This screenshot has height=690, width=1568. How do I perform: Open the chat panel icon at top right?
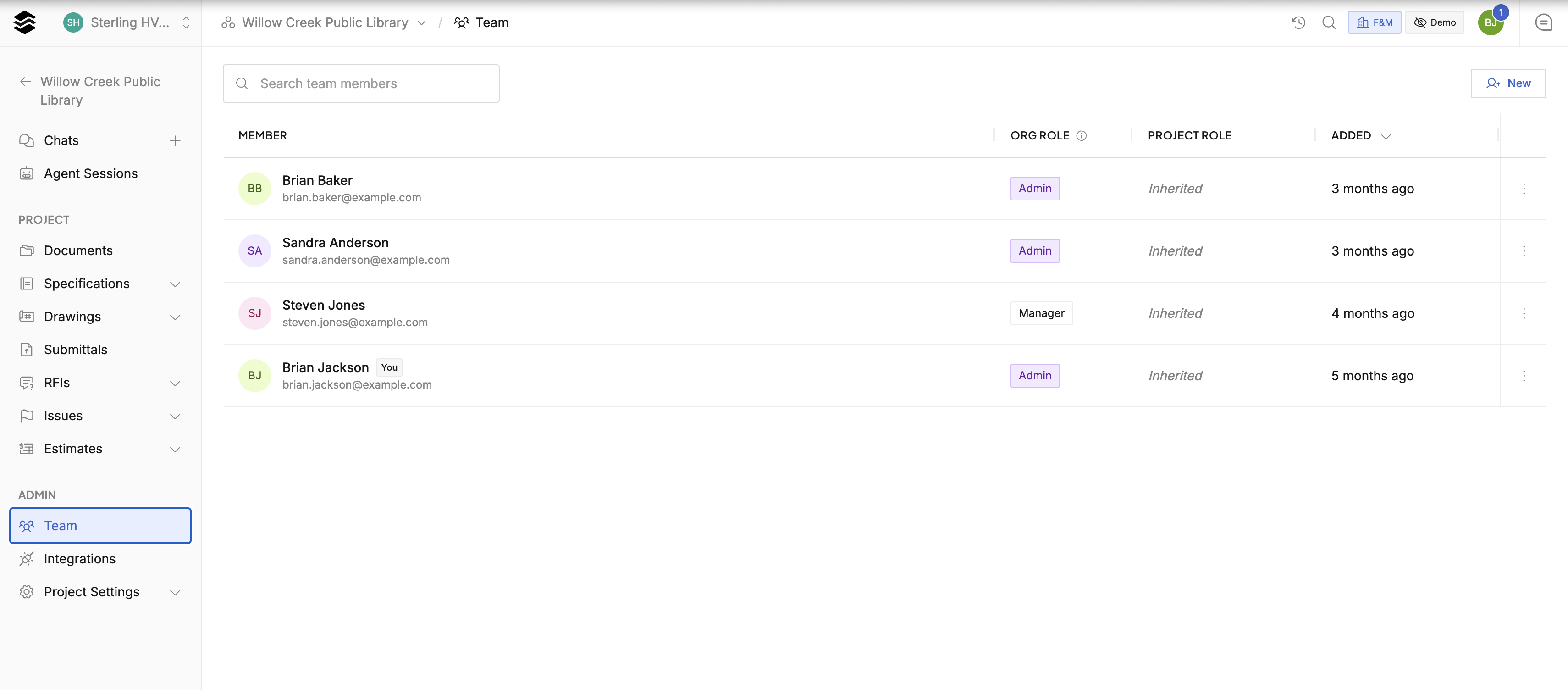tap(1543, 22)
